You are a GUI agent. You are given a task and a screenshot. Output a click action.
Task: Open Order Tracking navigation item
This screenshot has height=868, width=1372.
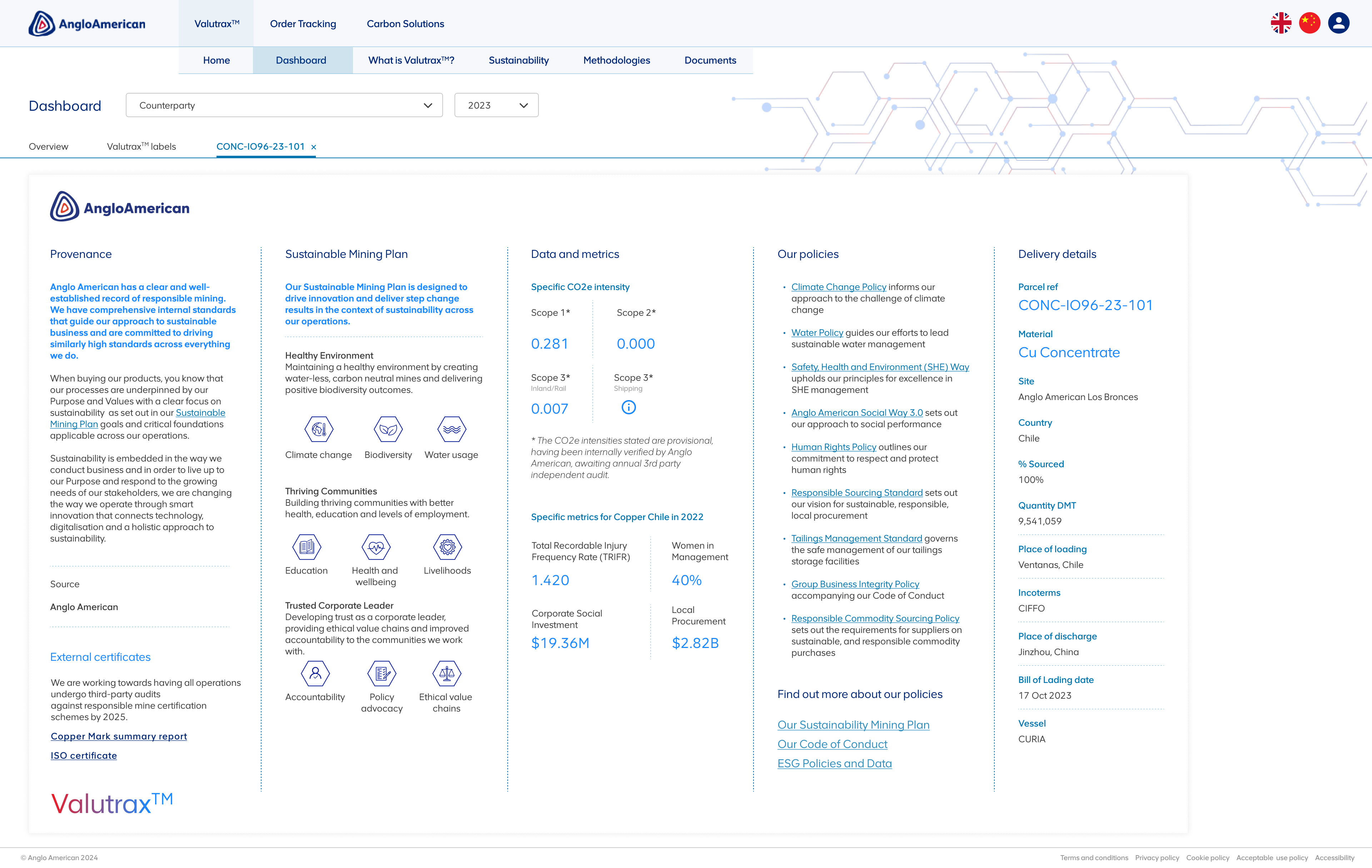303,24
